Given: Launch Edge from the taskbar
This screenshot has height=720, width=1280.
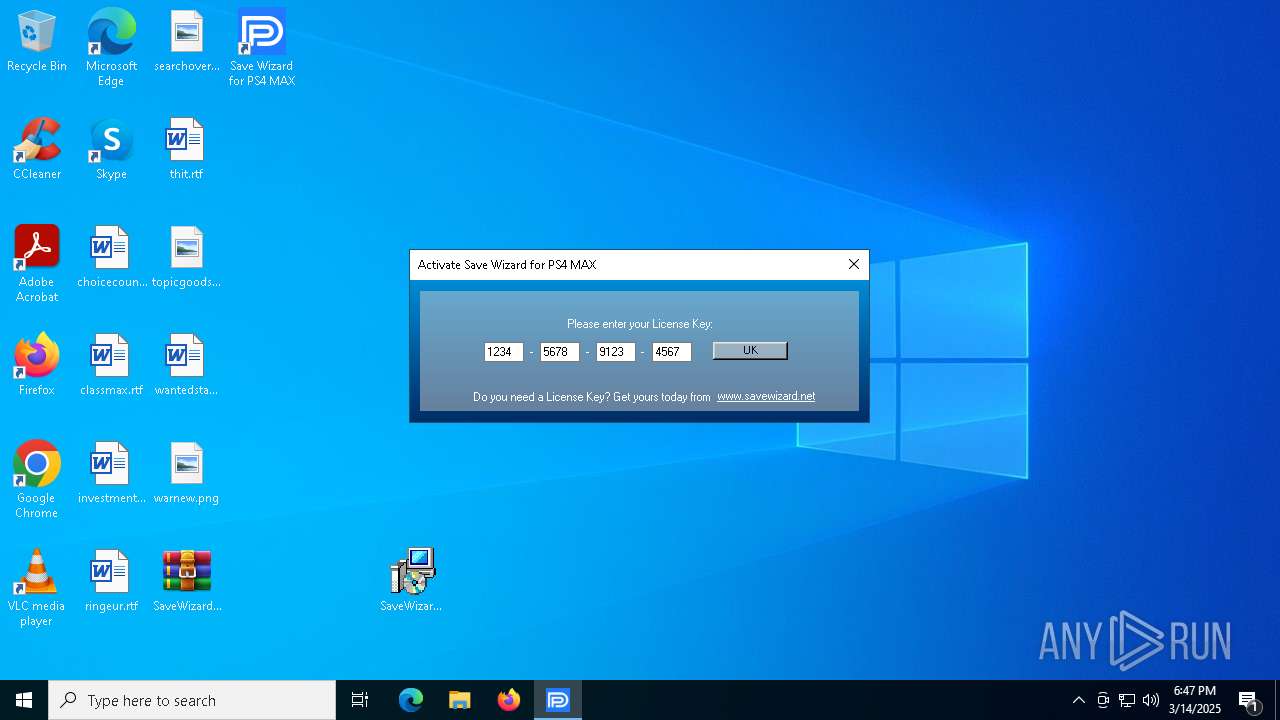Looking at the screenshot, I should pyautogui.click(x=411, y=700).
